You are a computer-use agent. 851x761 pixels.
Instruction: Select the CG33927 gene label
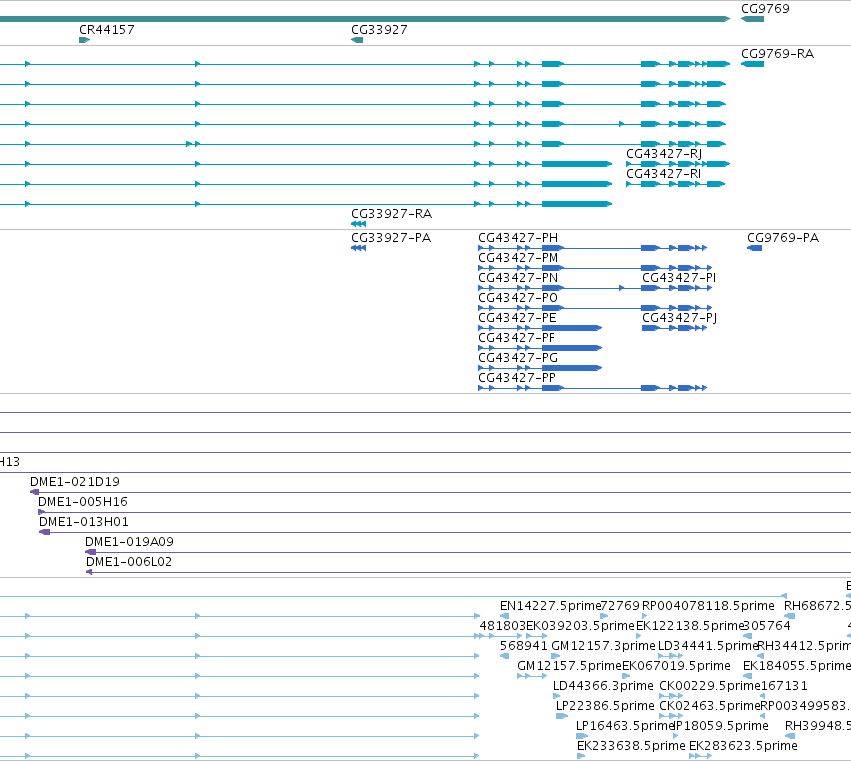coord(379,30)
